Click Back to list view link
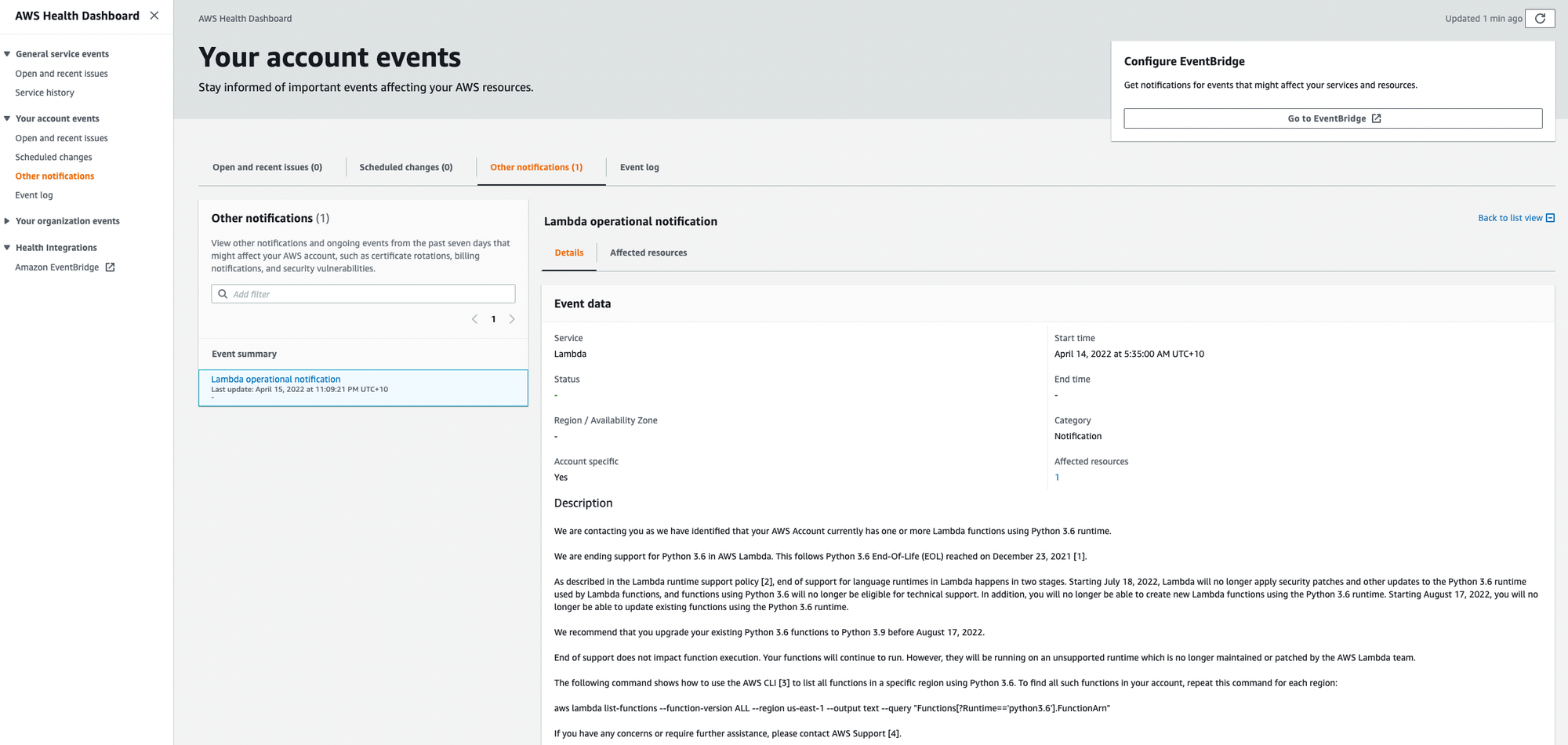The height and width of the screenshot is (745, 1568). (1510, 218)
